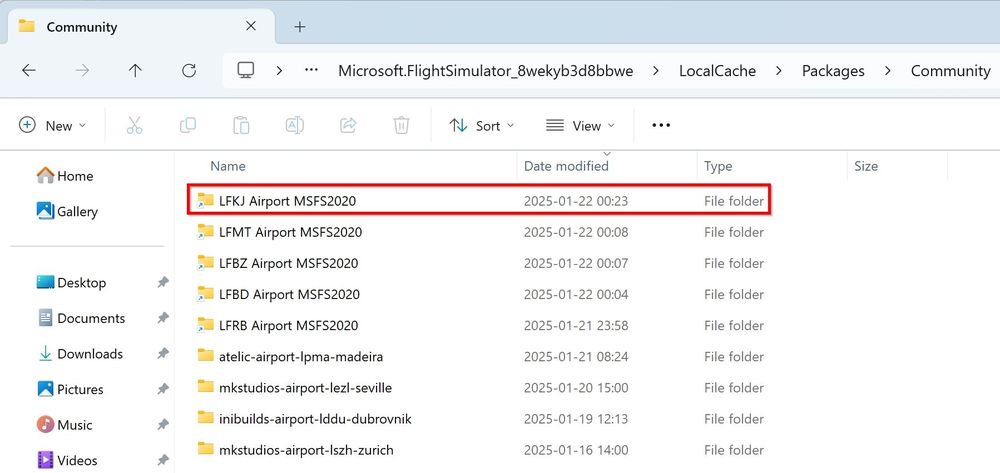
Task: Expand the Sort options dropdown
Action: 482,125
